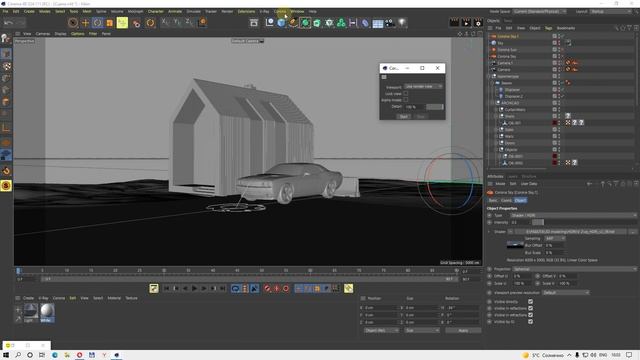Adjust the Detail slider in small dialog
The height and width of the screenshot is (360, 640).
pyautogui.click(x=435, y=107)
